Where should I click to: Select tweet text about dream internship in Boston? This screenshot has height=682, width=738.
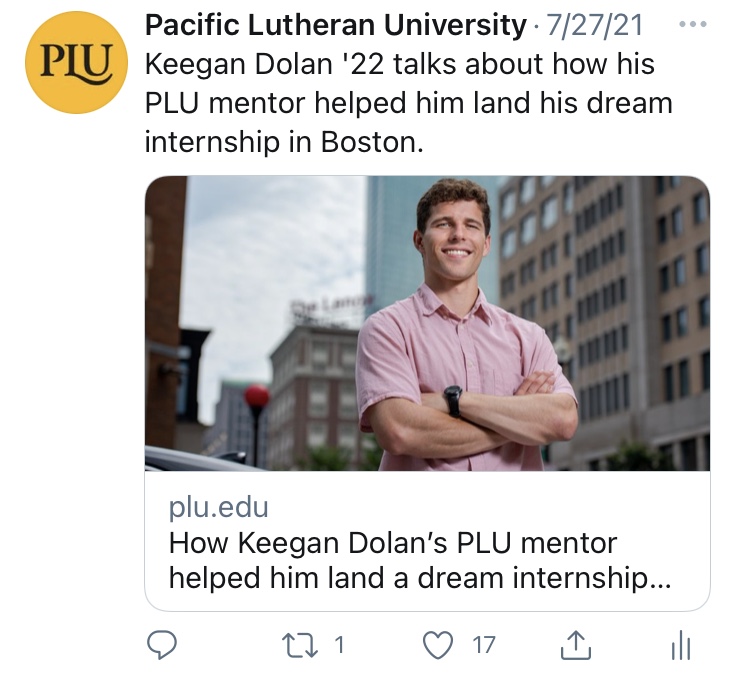click(409, 103)
